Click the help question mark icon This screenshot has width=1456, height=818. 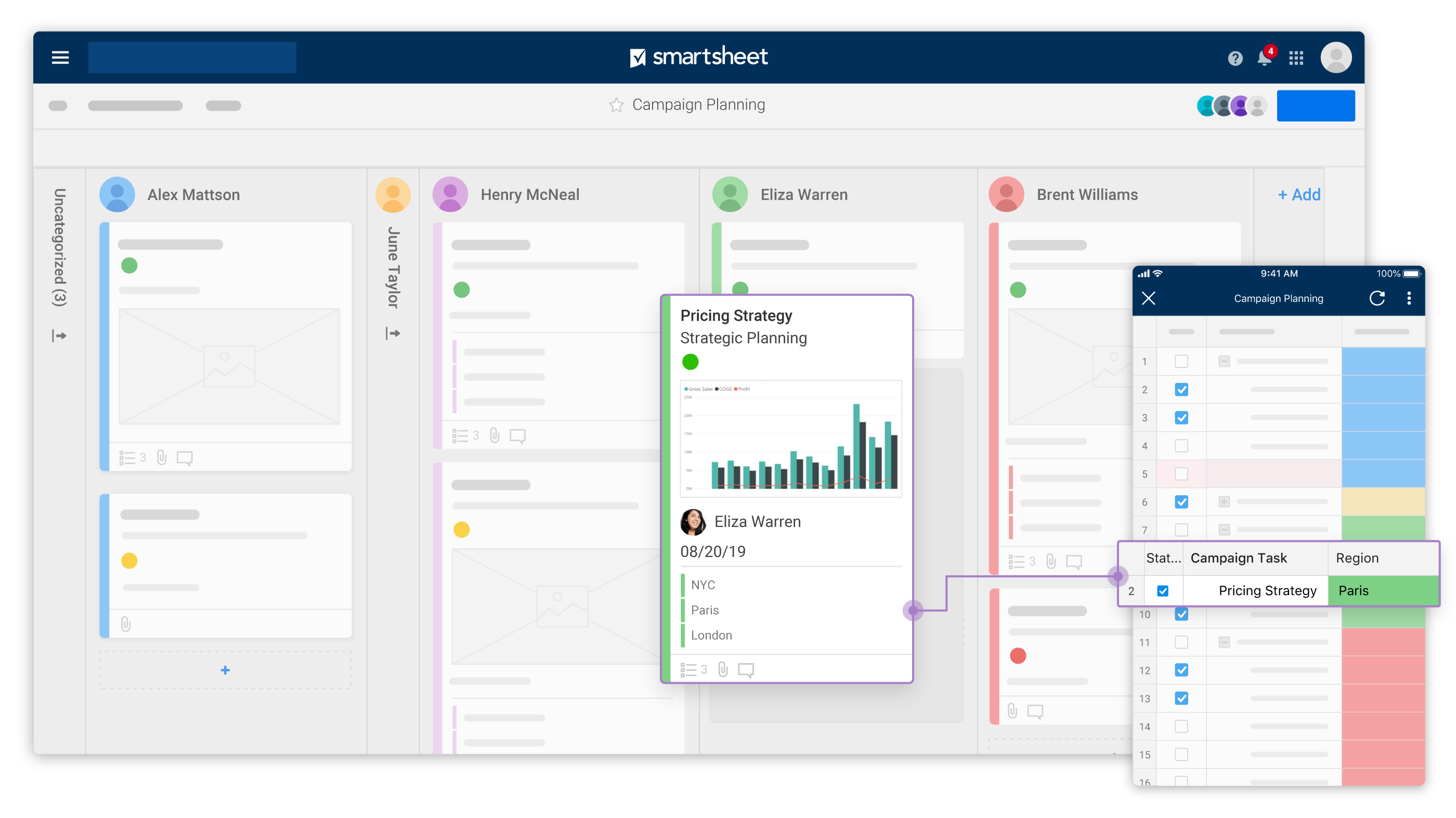pyautogui.click(x=1232, y=56)
